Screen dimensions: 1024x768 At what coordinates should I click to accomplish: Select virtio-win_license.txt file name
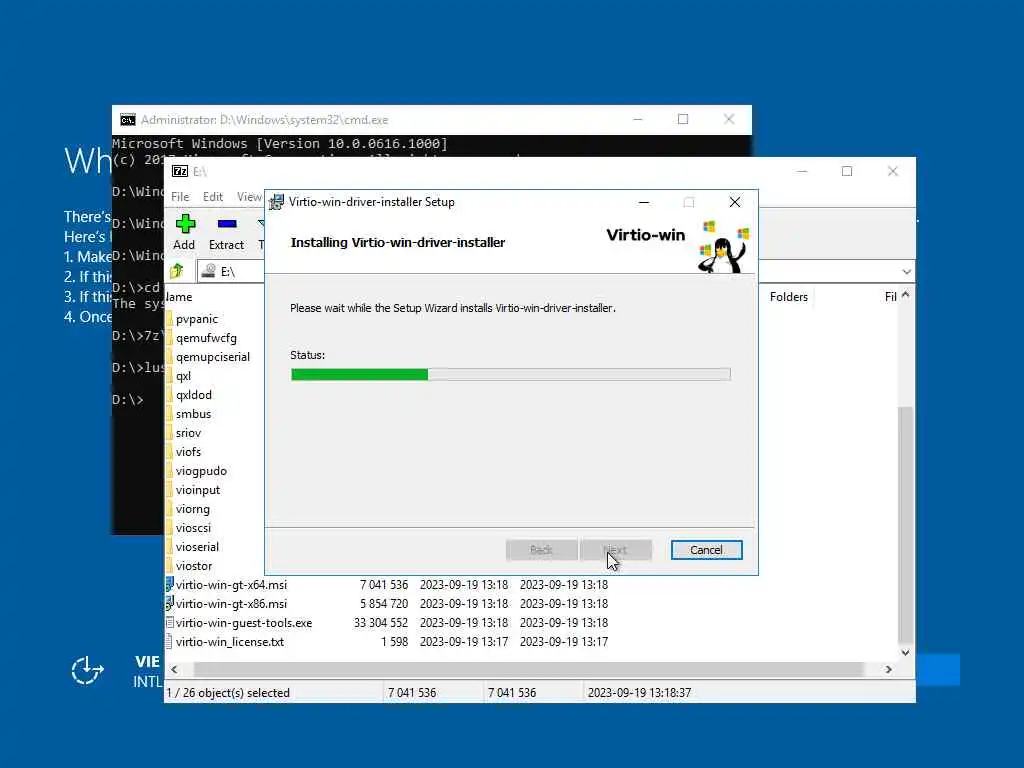pos(230,641)
